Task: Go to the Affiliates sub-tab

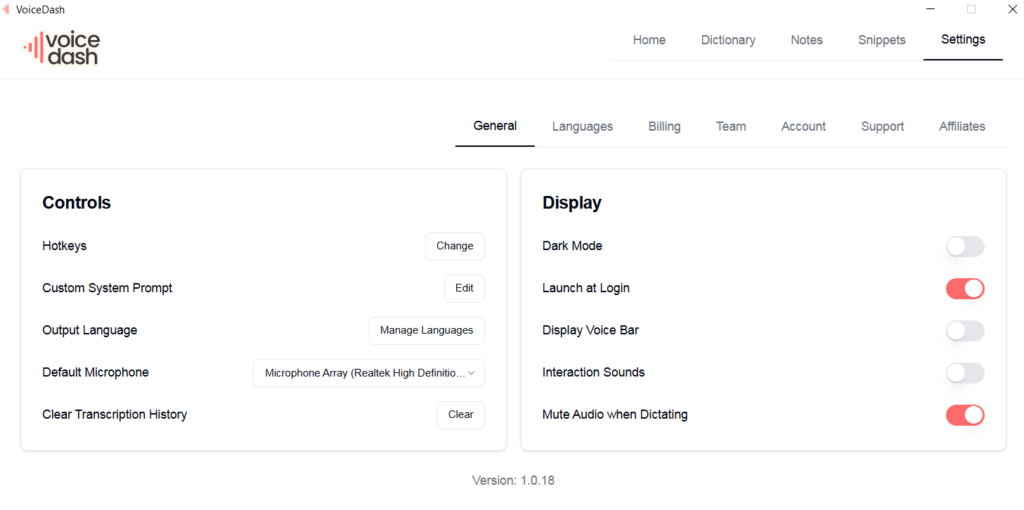Action: coord(962,127)
